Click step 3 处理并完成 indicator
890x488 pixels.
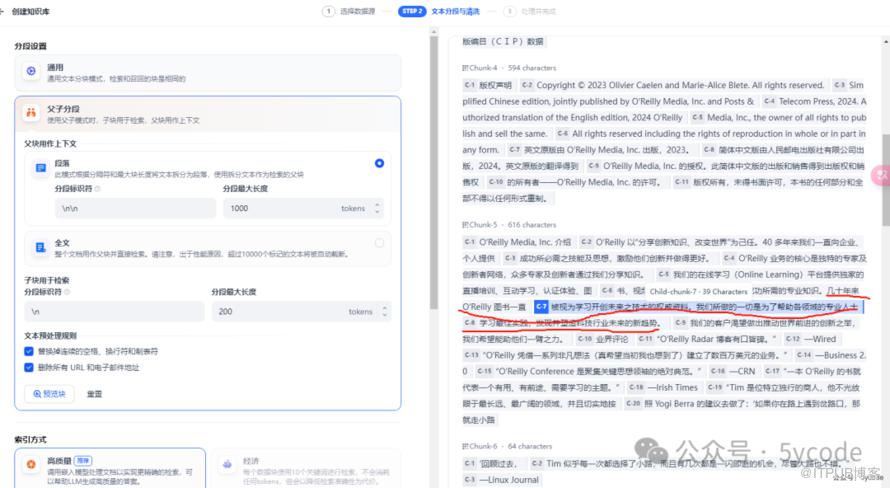click(x=530, y=11)
